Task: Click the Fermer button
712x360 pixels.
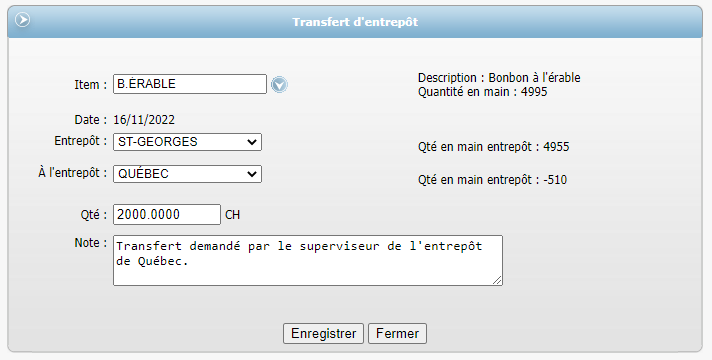Action: tap(397, 334)
